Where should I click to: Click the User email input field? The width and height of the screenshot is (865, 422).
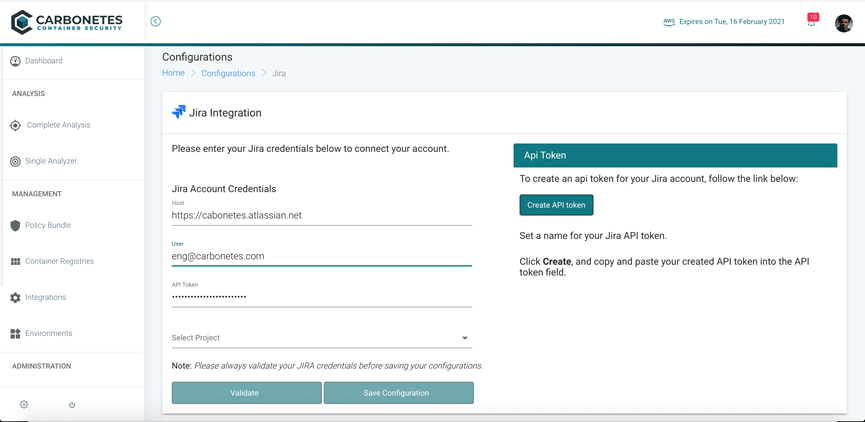[x=322, y=257]
